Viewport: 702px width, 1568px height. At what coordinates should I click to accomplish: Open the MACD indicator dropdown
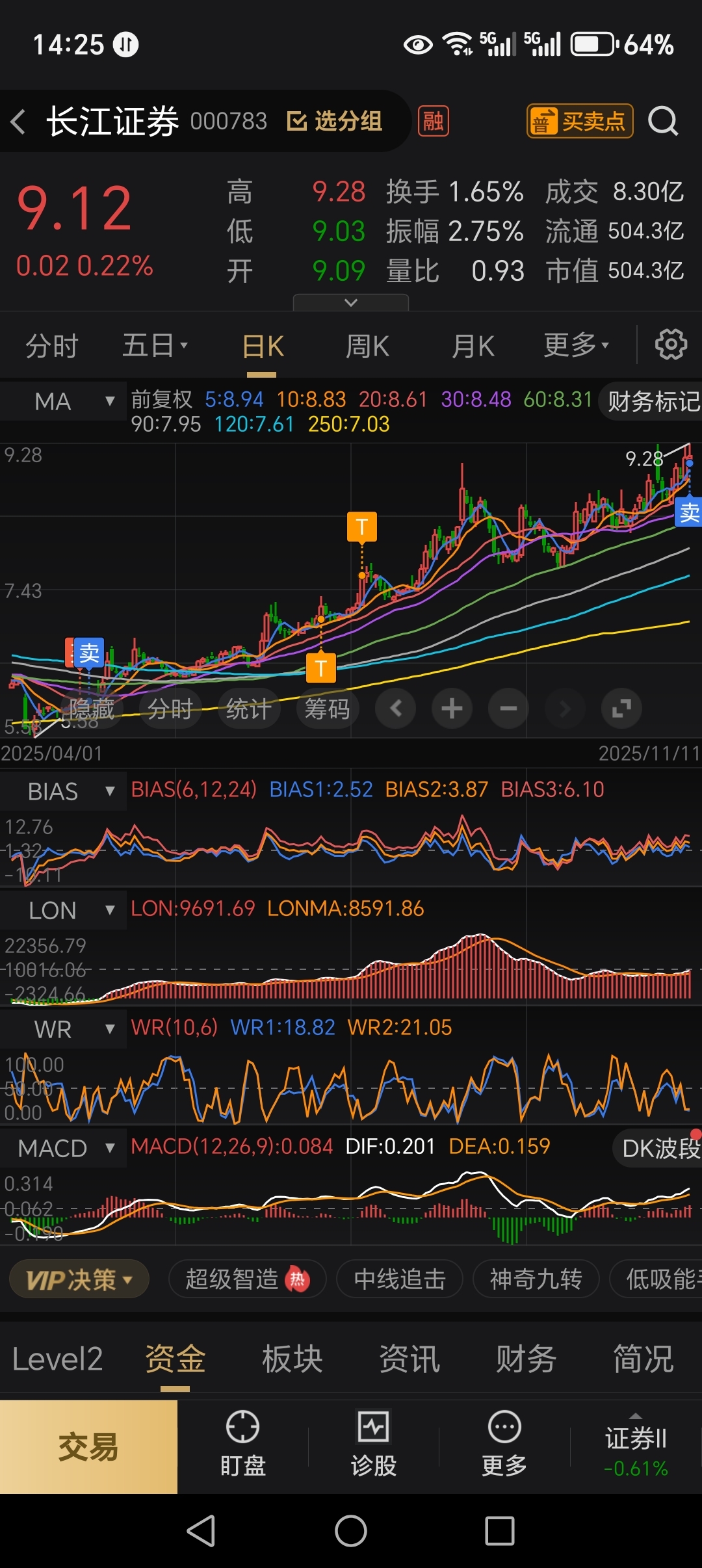tap(63, 1148)
